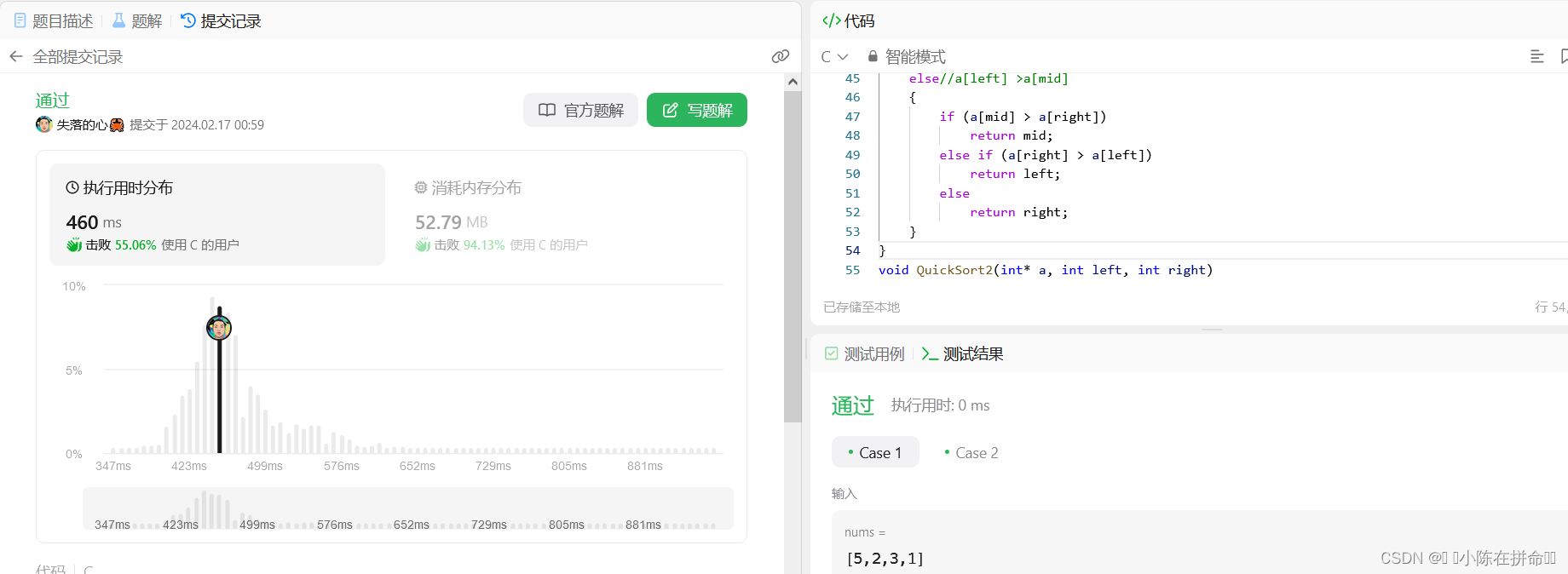
Task: Select the 提交记录 tab
Action: 221,21
